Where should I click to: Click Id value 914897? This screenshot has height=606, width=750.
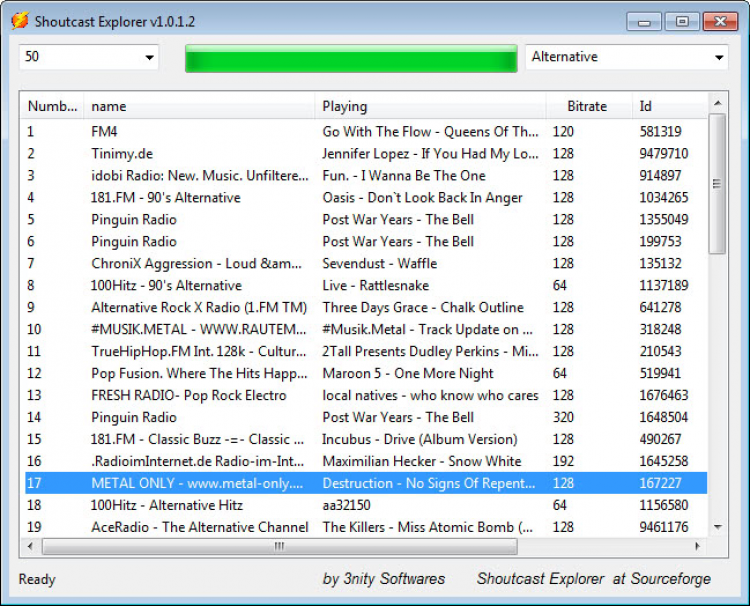(x=660, y=176)
